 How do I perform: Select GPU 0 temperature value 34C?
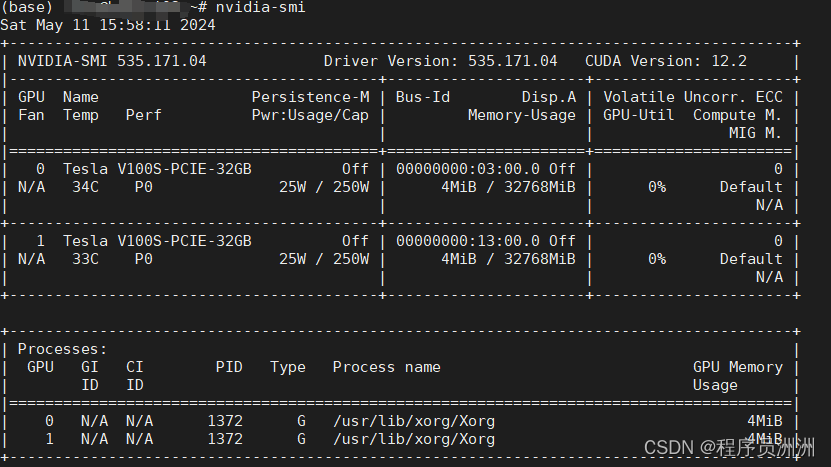coord(85,187)
